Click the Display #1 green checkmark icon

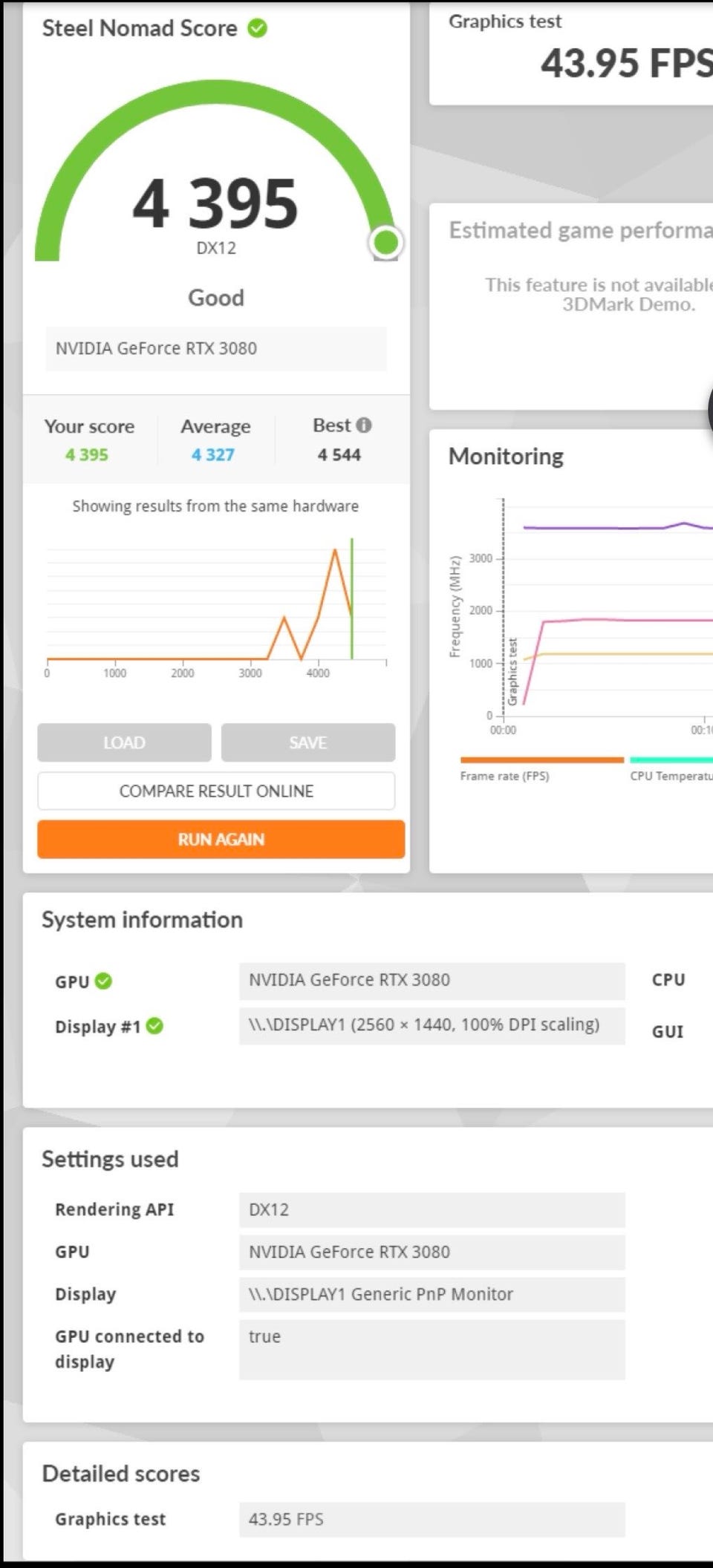[154, 1026]
